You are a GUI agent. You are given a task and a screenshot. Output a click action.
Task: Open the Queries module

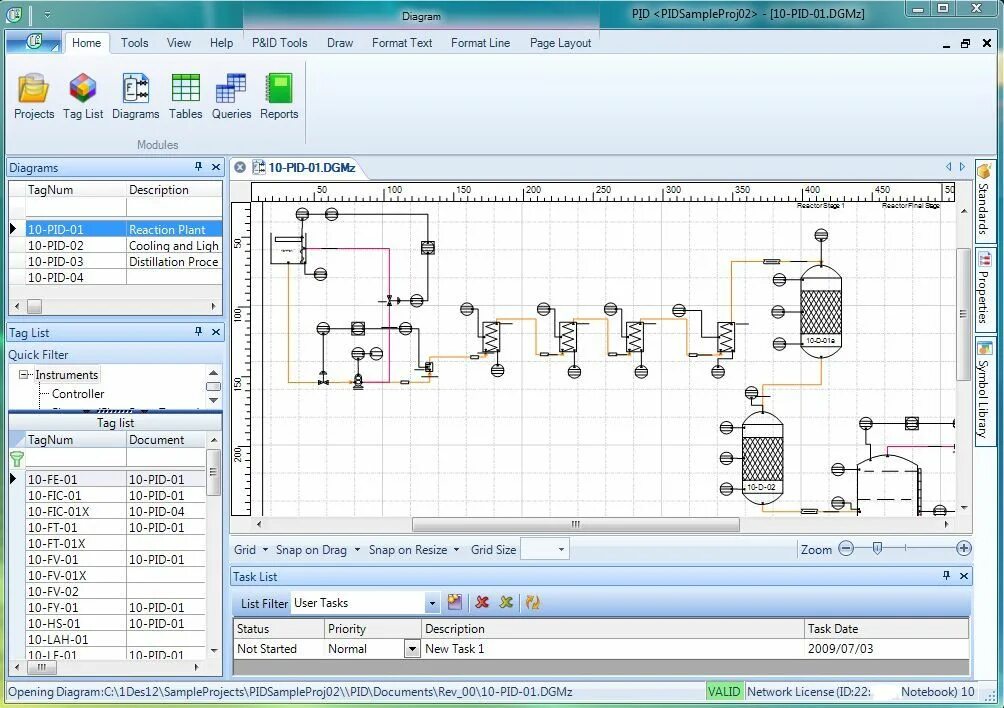231,96
